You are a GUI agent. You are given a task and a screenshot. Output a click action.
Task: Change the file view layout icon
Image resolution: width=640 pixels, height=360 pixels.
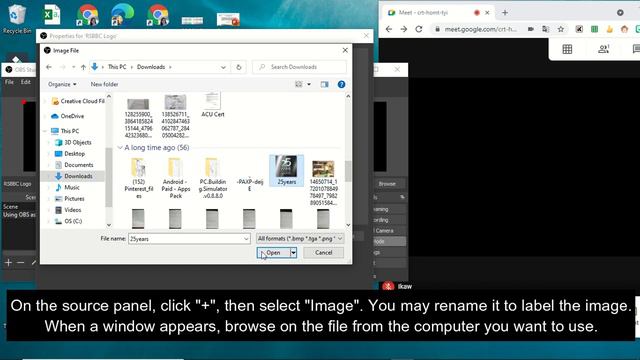(x=299, y=84)
